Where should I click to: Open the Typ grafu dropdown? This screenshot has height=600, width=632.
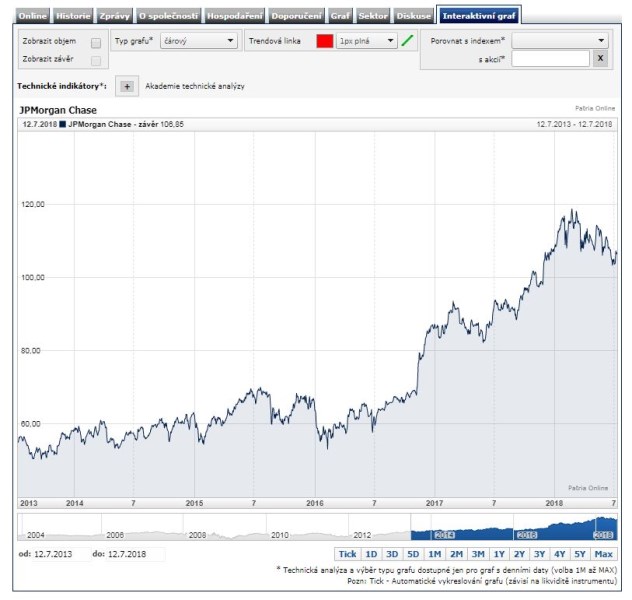click(x=198, y=41)
